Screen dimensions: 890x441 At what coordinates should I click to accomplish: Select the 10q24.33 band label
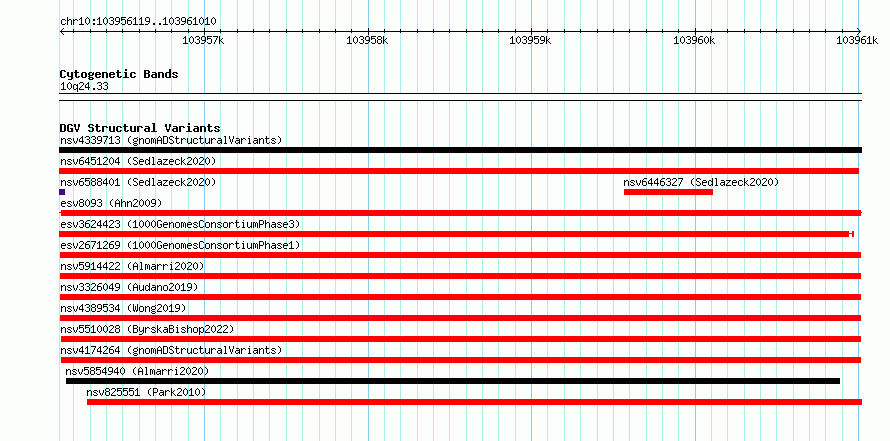pos(84,87)
